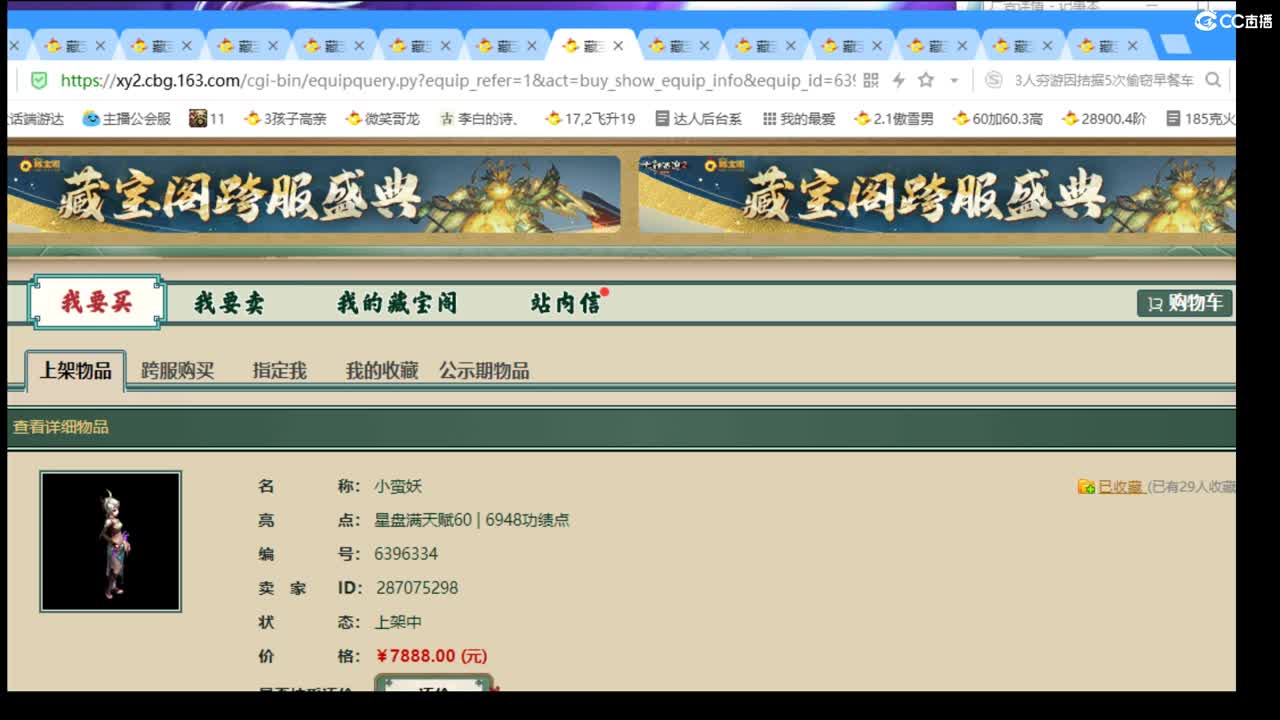The image size is (1280, 720).
Task: Open the 2.1傲雪男 bookmark
Action: 894,118
